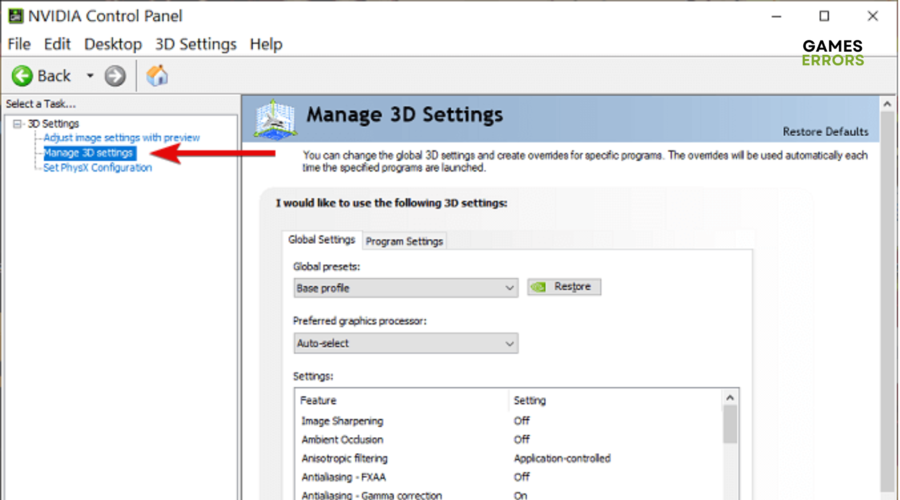This screenshot has width=900, height=500.
Task: Select the Antialiasing - Gamma correction row
Action: [x=508, y=495]
